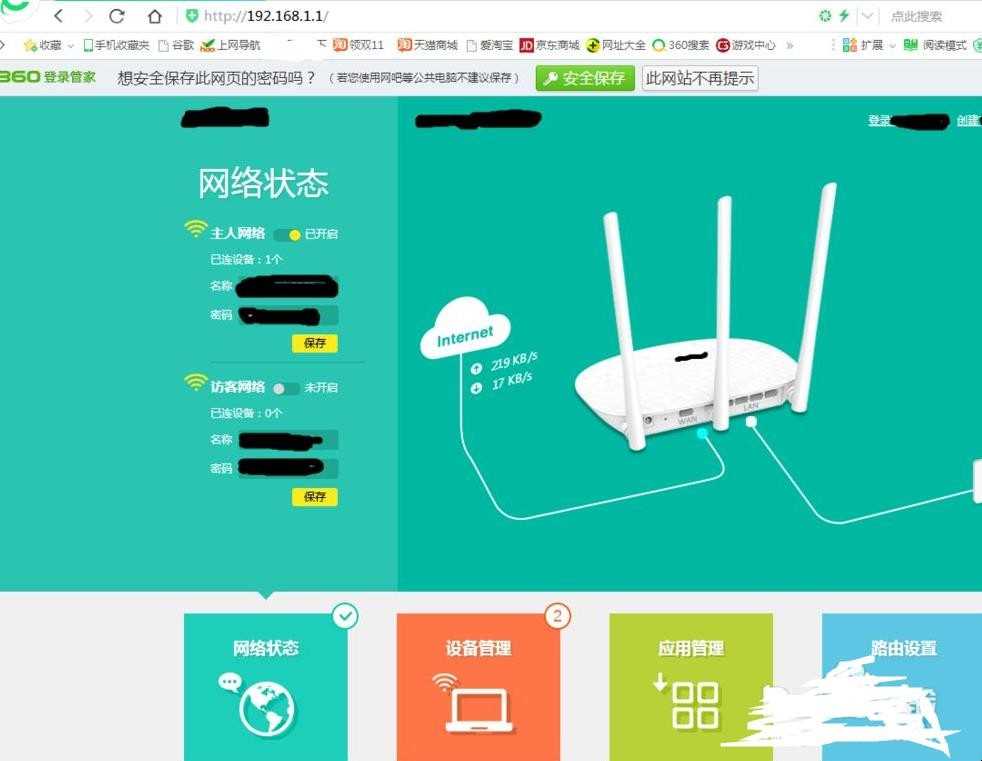Image resolution: width=982 pixels, height=761 pixels.
Task: Reload the page with the refresh icon
Action: pyautogui.click(x=116, y=16)
